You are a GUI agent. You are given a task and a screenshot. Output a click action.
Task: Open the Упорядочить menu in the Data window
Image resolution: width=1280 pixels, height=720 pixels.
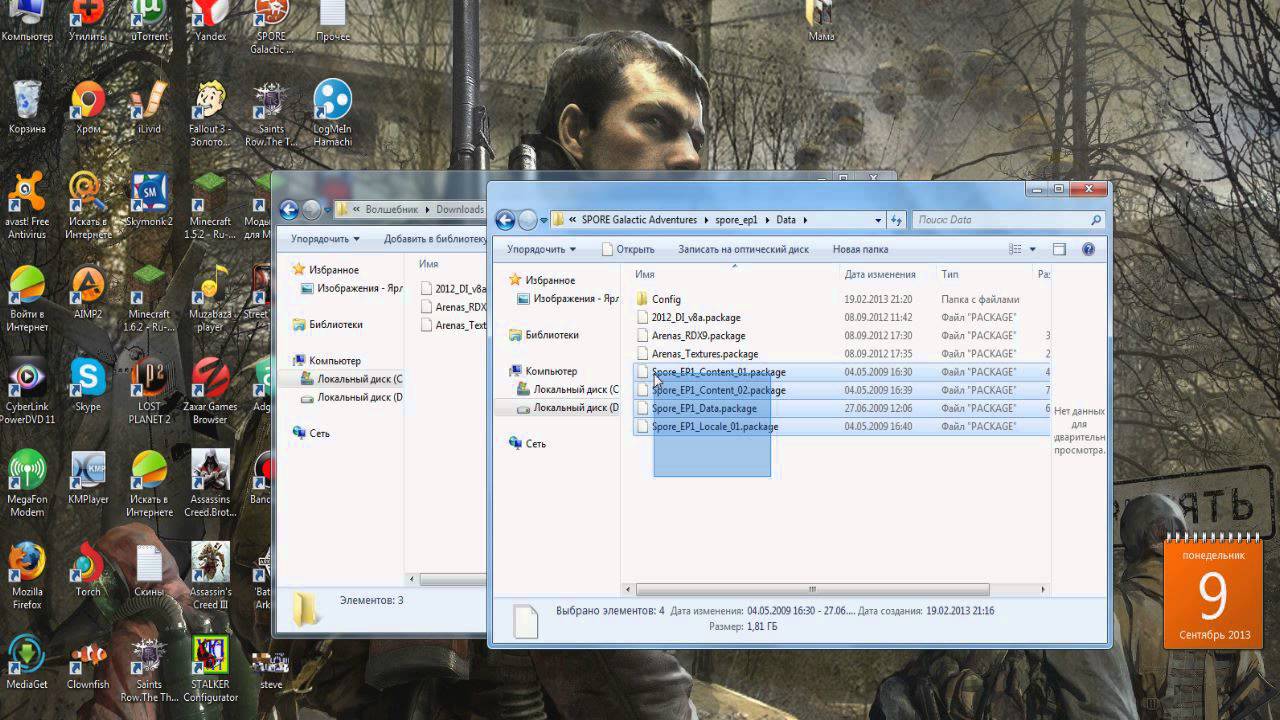pos(541,249)
